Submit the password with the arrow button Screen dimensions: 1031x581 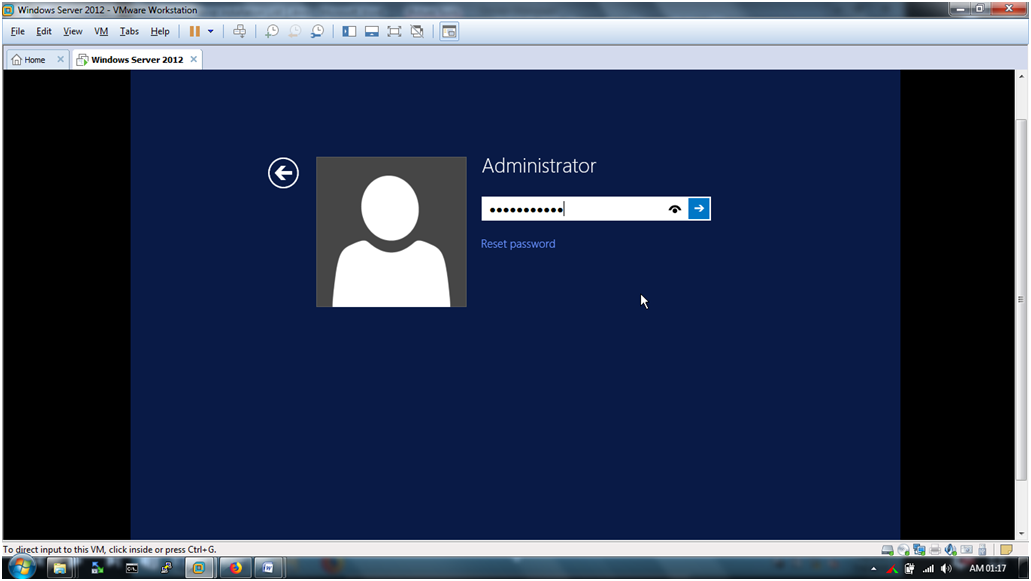699,209
